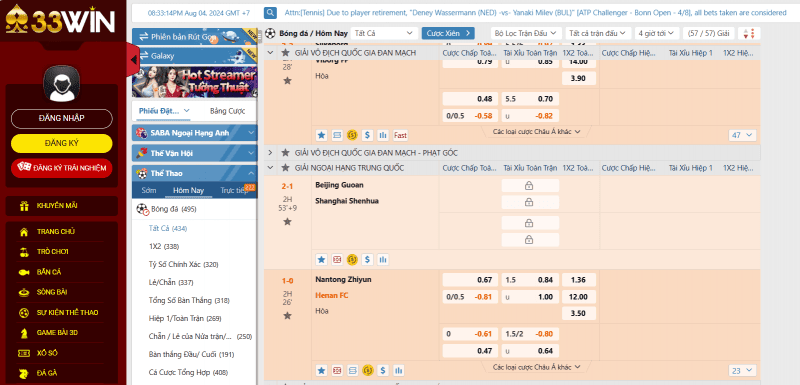Open the 4 giờ tới time filter dropdown

(x=657, y=33)
